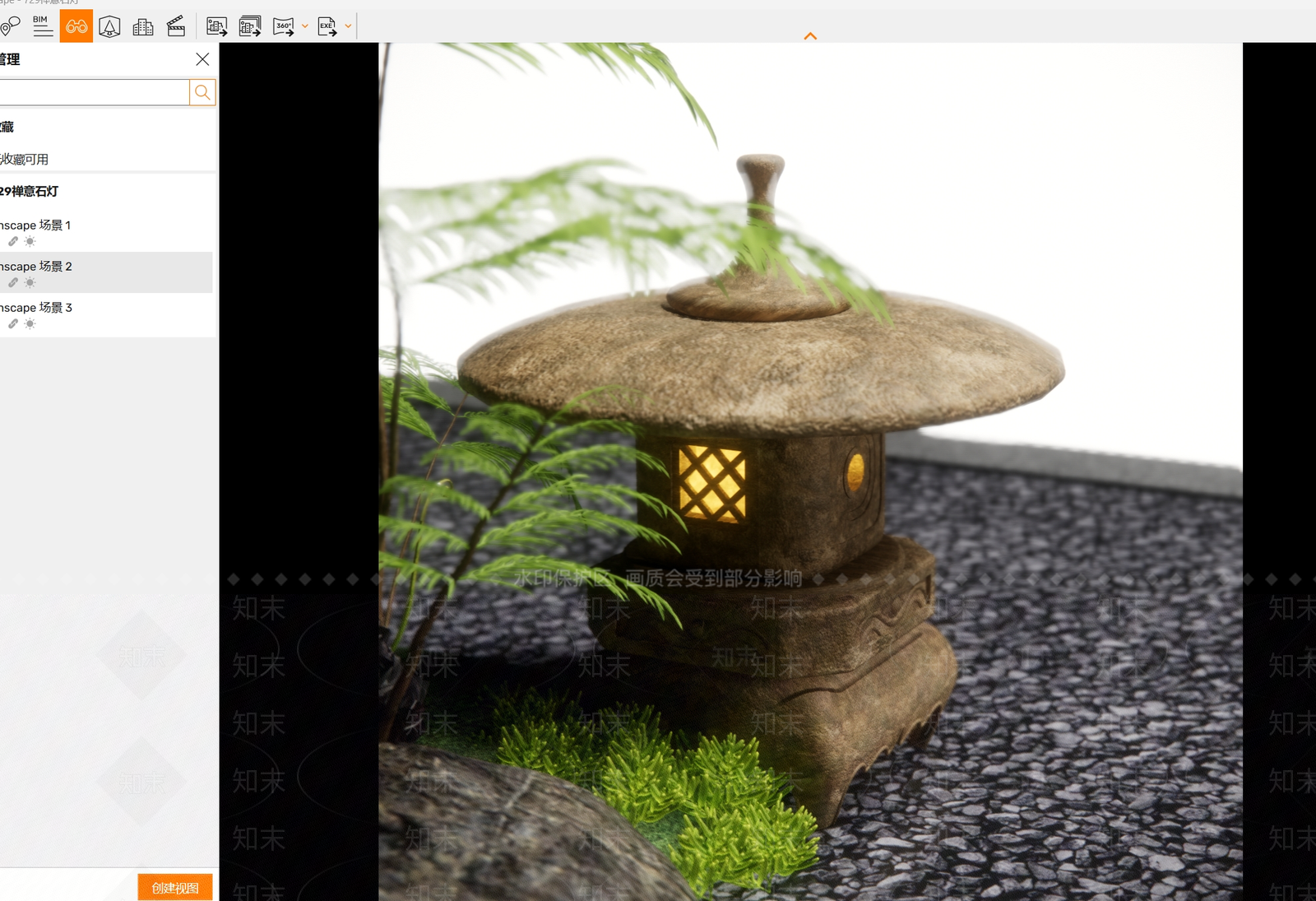The width and height of the screenshot is (1316, 901).
Task: Open the buildings site context icon
Action: point(143,27)
